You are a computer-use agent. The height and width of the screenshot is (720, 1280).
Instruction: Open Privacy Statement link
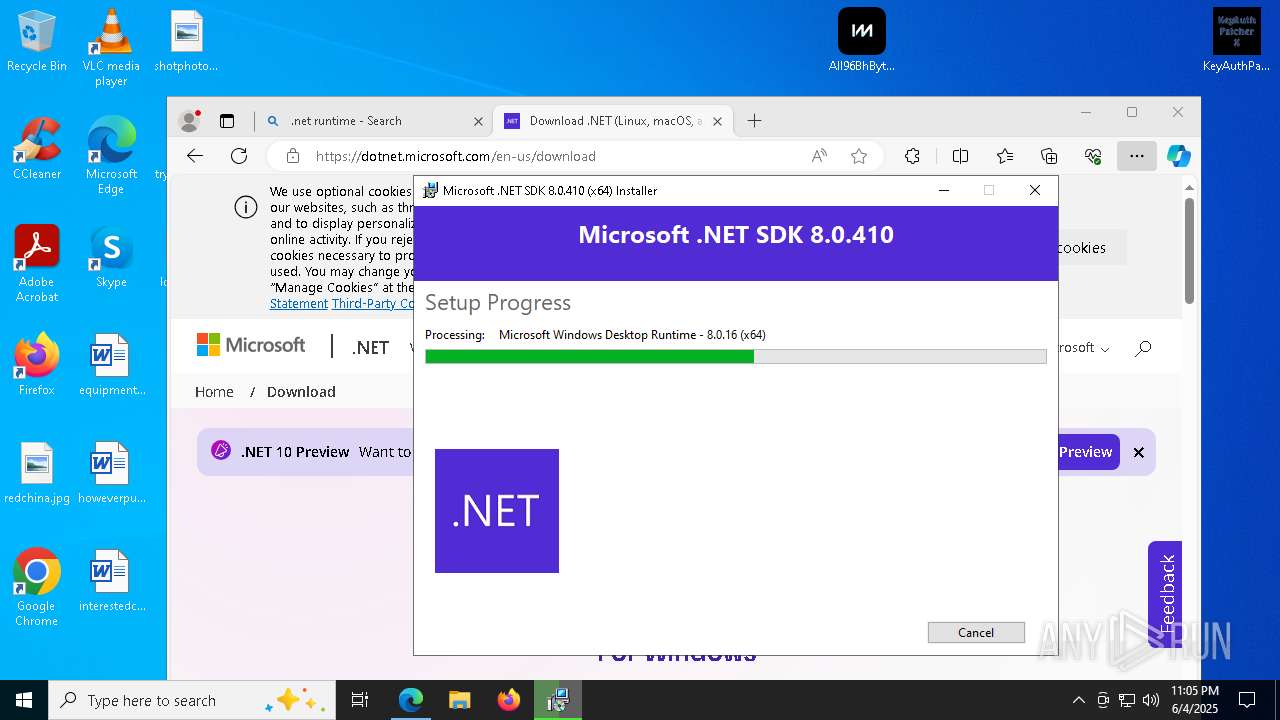[299, 303]
